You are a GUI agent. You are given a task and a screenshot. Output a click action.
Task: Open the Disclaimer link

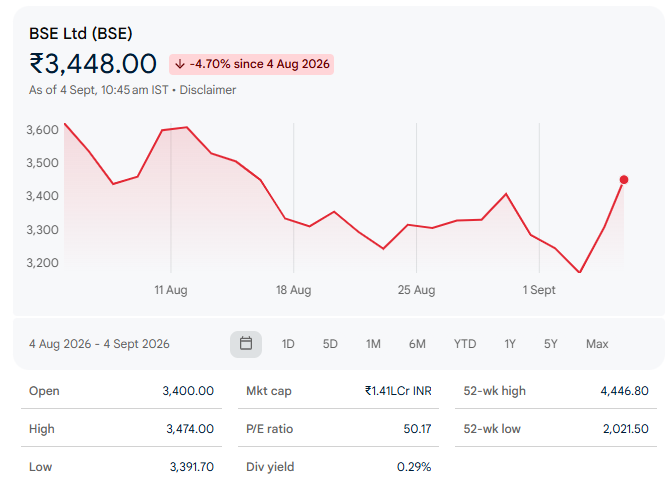[207, 90]
